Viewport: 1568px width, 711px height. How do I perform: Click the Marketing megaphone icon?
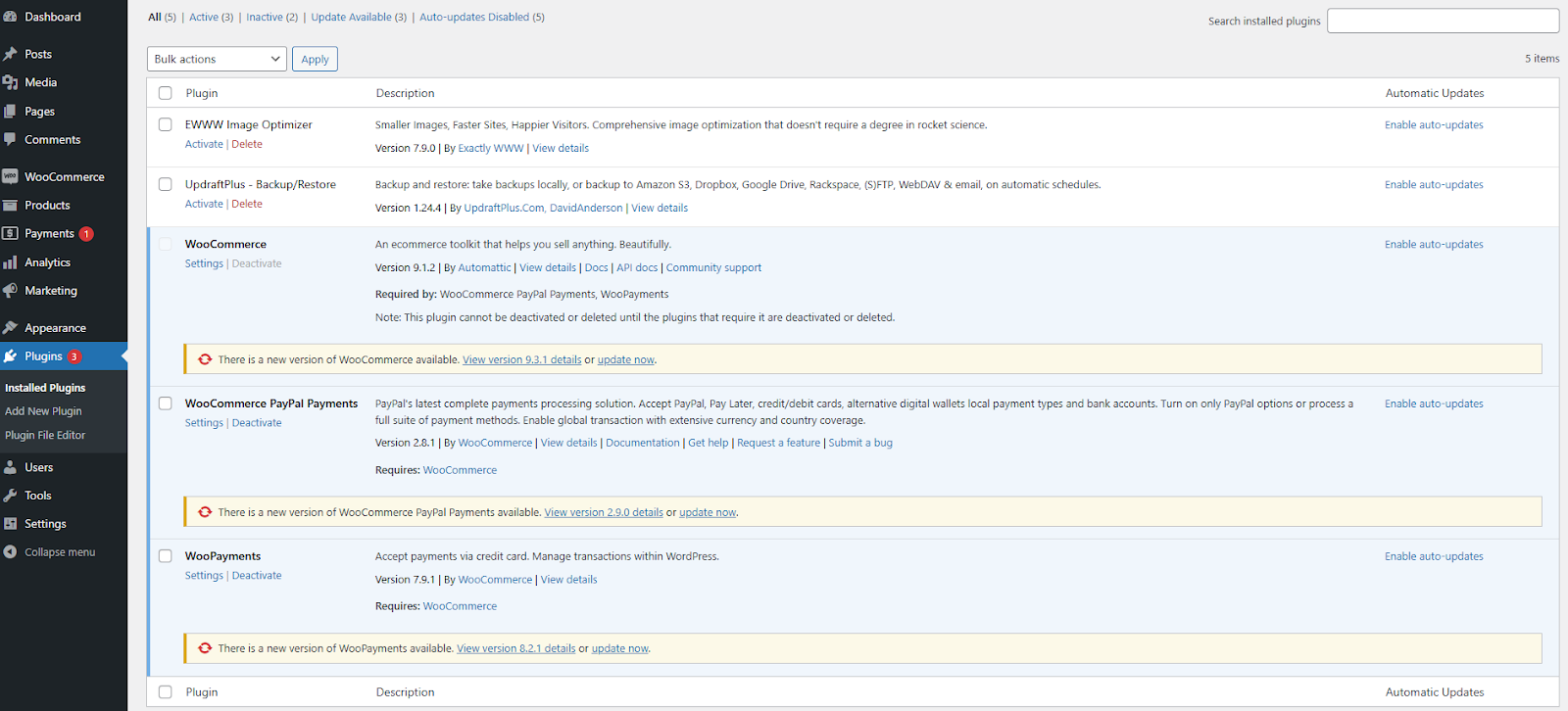point(10,291)
